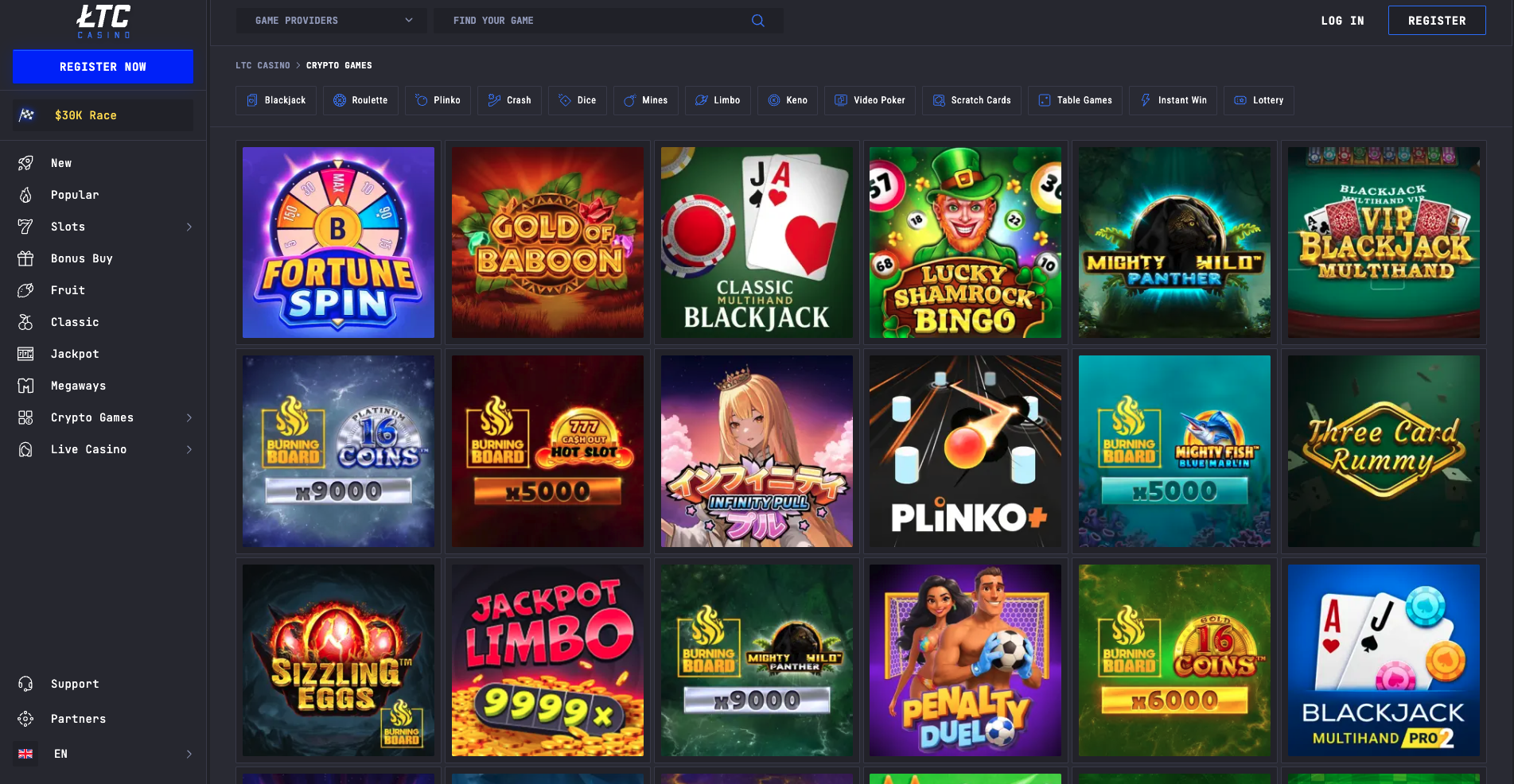
Task: Open the VIP Blackjack Multihand thumbnail
Action: click(x=1384, y=243)
